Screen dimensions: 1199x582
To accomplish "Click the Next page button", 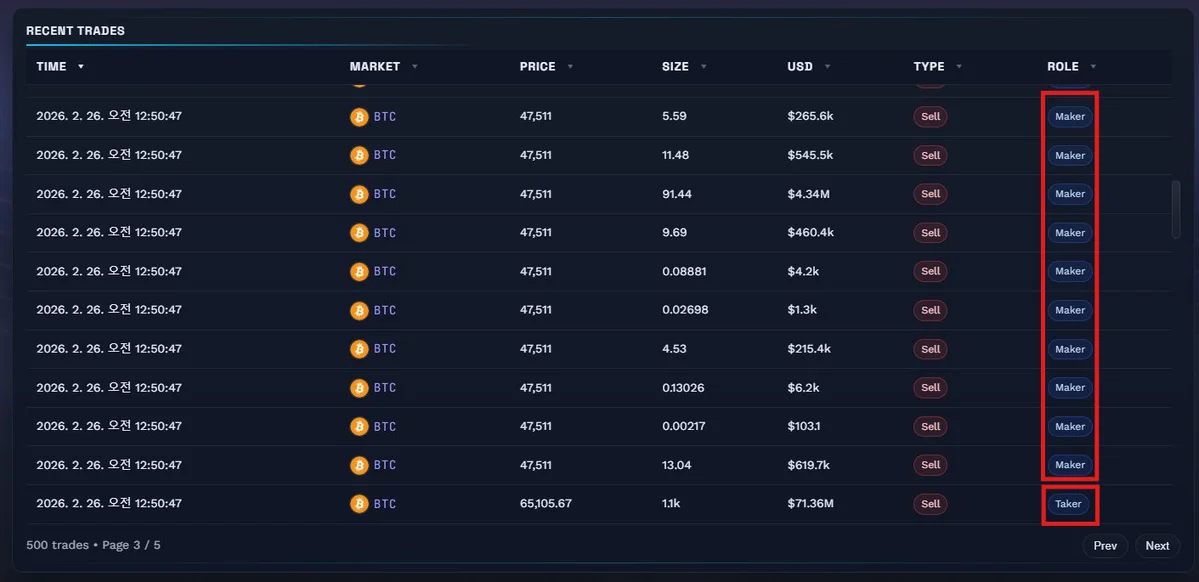I will pyautogui.click(x=1157, y=546).
